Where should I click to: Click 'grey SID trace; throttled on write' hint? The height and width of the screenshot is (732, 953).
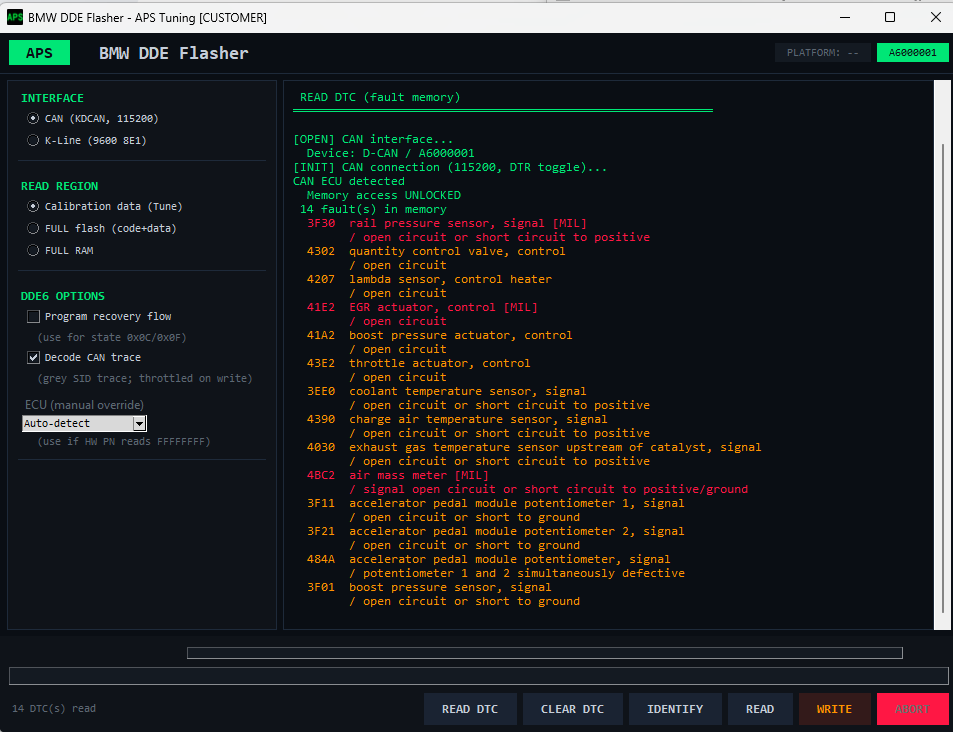145,378
